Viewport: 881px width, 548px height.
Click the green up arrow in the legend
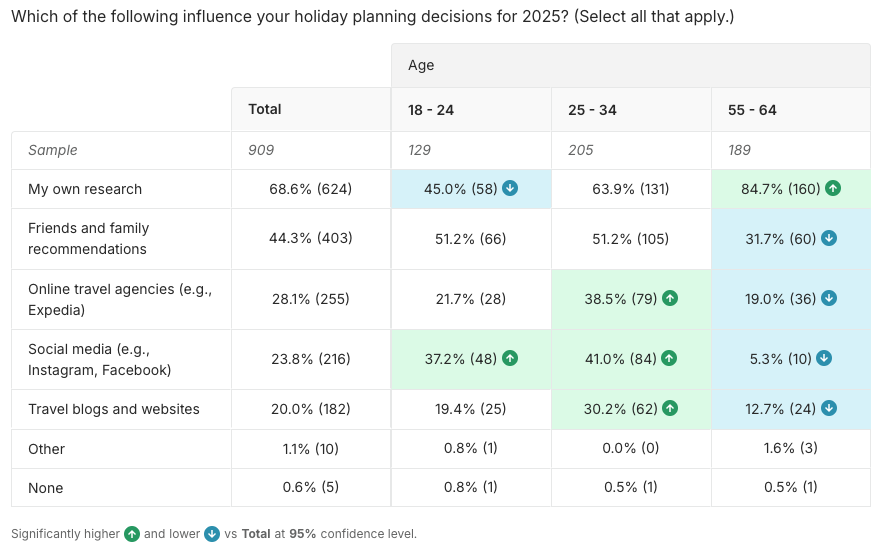pyautogui.click(x=132, y=534)
